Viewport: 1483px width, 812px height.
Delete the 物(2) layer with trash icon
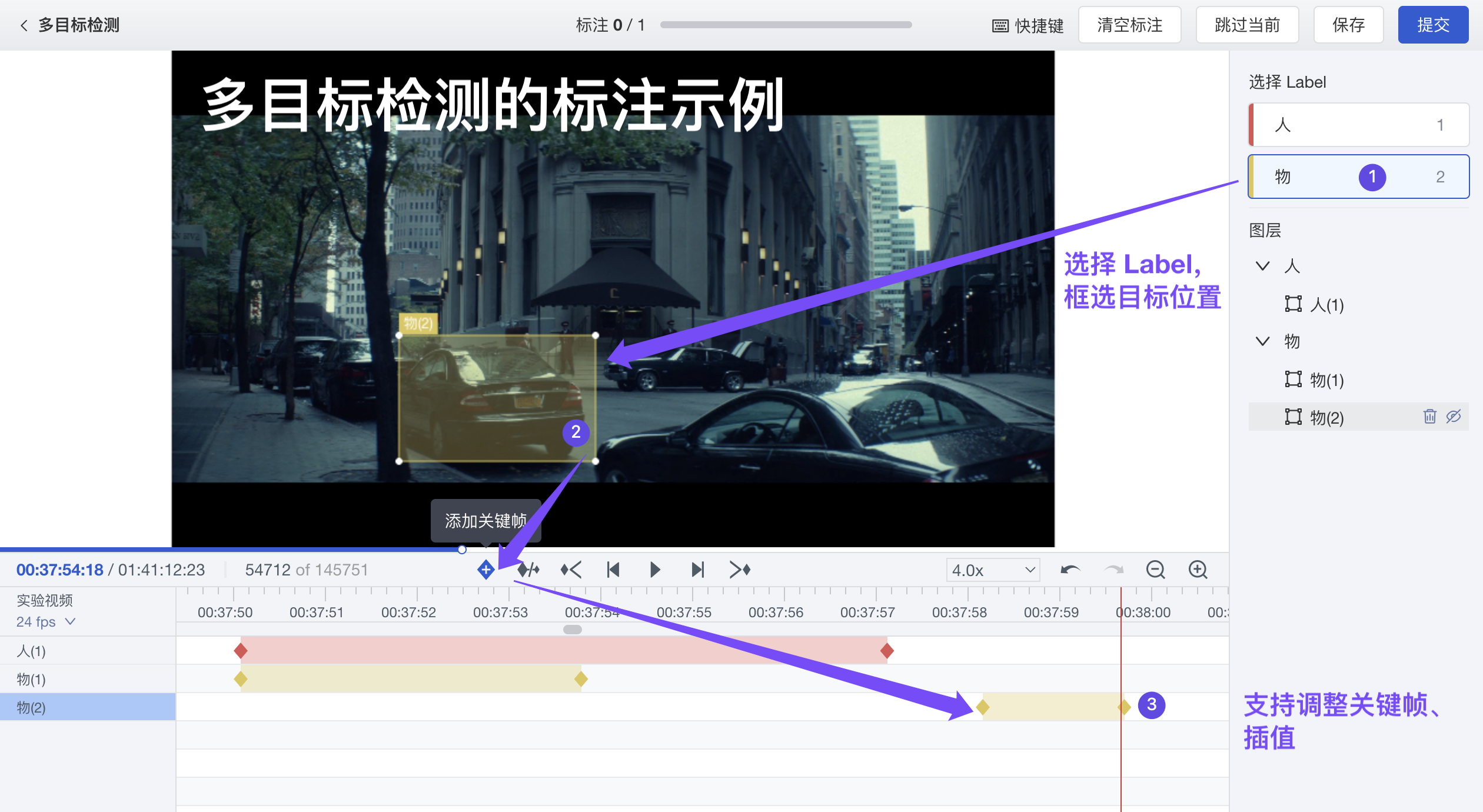1429,417
